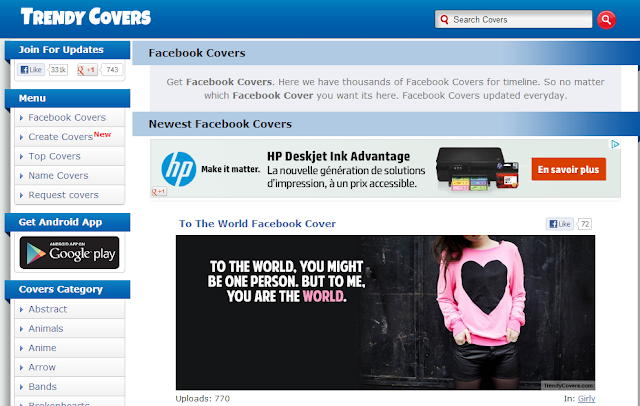This screenshot has height=406, width=640.
Task: Open To The World Facebook Cover title
Action: (258, 224)
